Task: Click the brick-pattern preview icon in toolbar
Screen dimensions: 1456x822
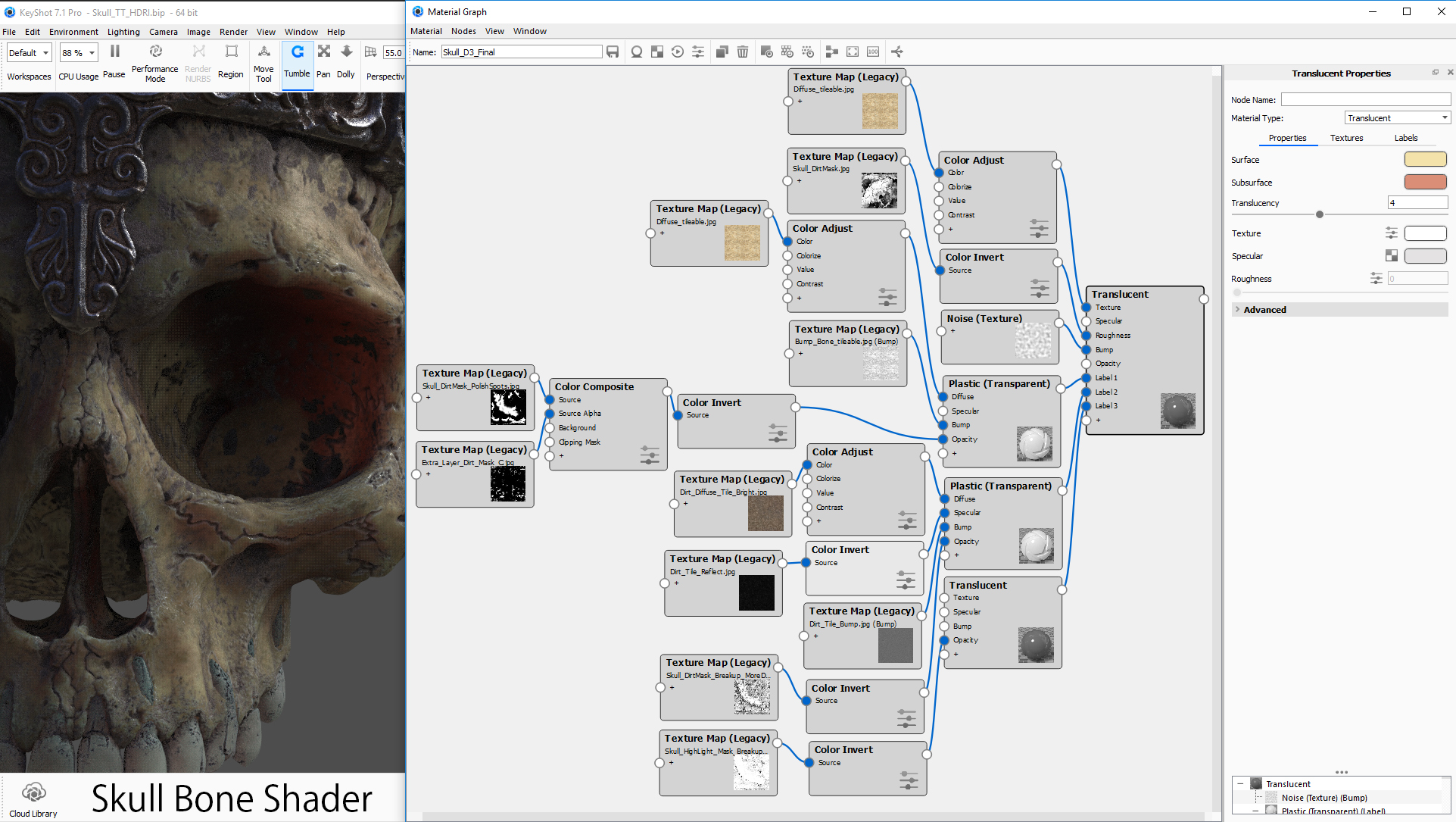Action: (787, 52)
